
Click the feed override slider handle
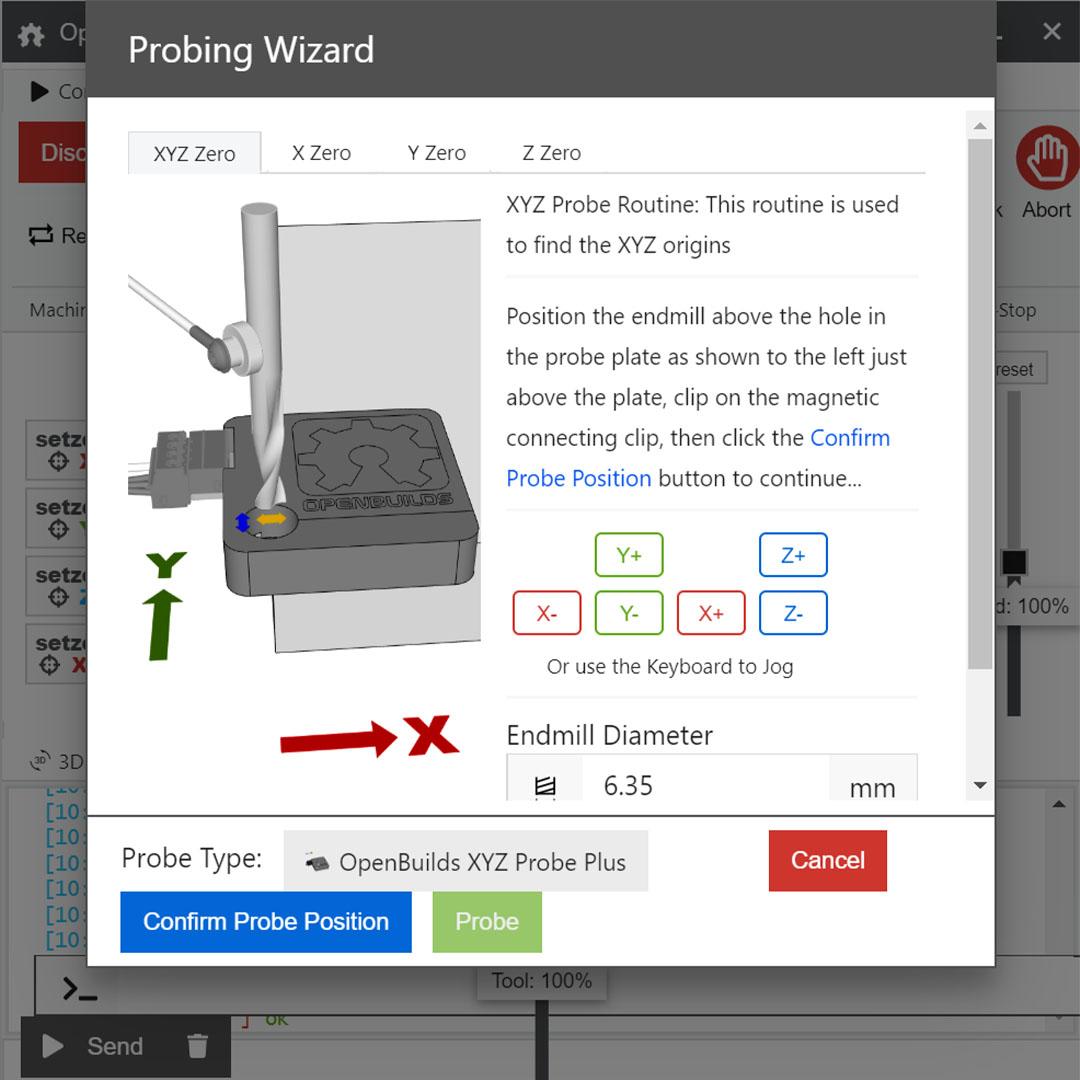[x=1014, y=563]
